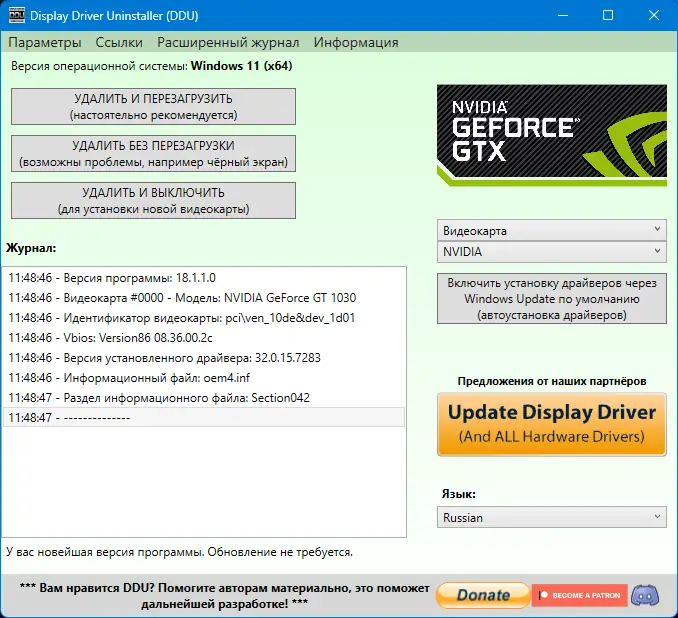The image size is (678, 618).
Task: Click the Donate PayPal button
Action: click(x=483, y=596)
